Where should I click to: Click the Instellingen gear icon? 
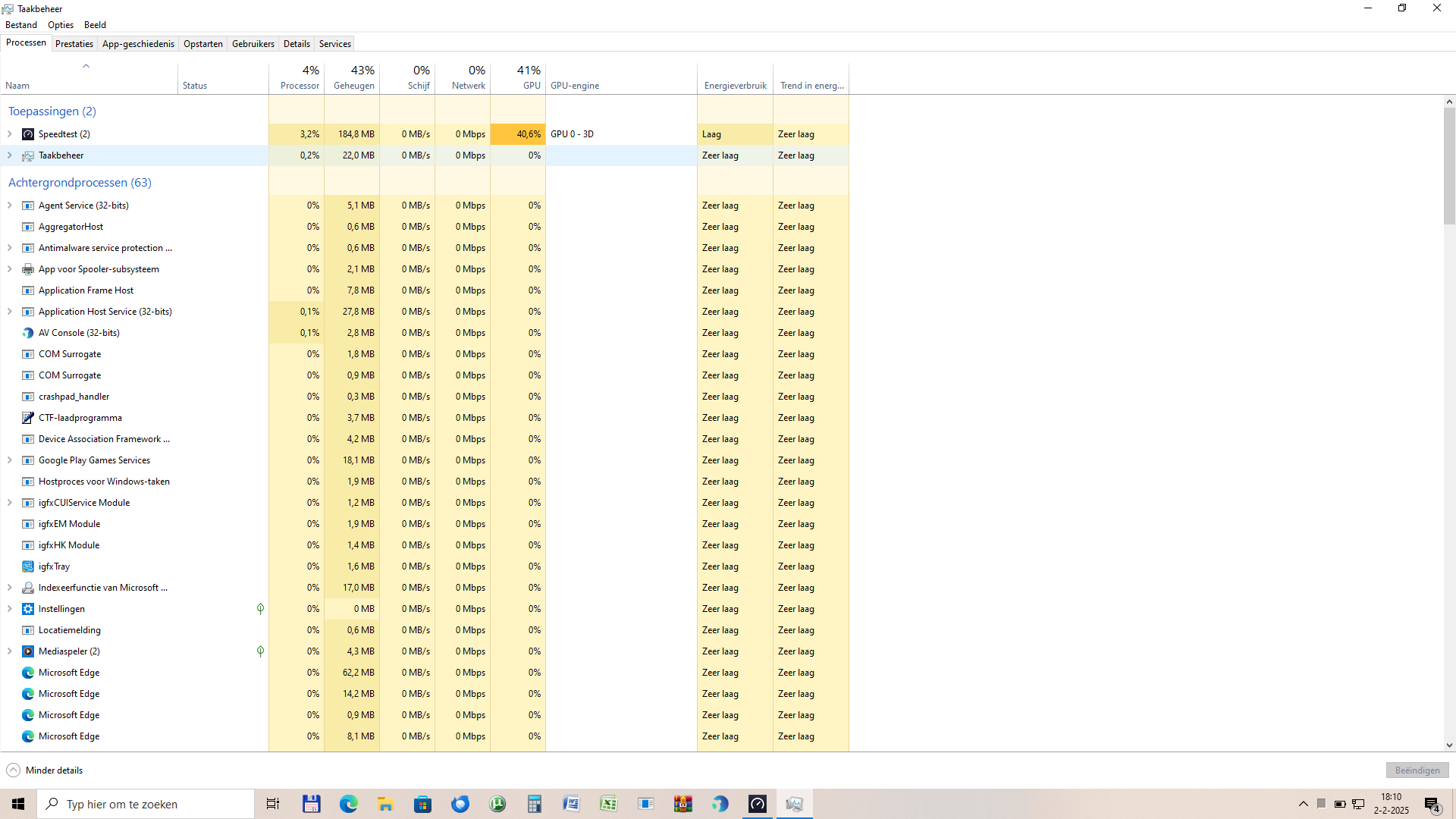click(28, 609)
